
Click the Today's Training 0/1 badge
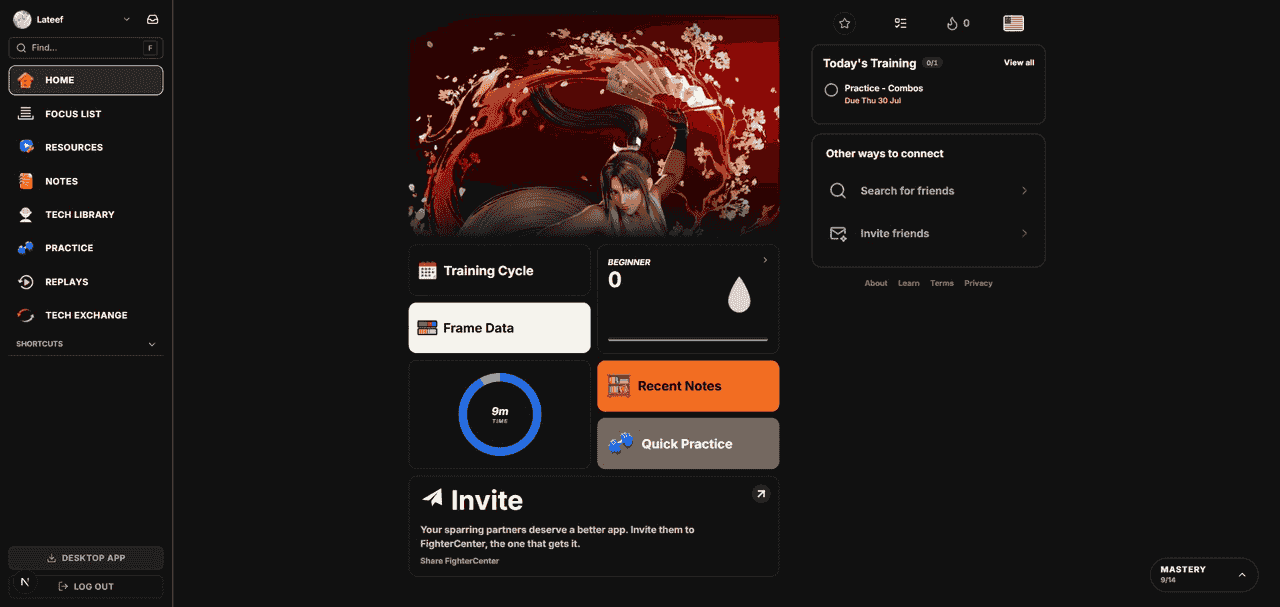click(x=932, y=63)
